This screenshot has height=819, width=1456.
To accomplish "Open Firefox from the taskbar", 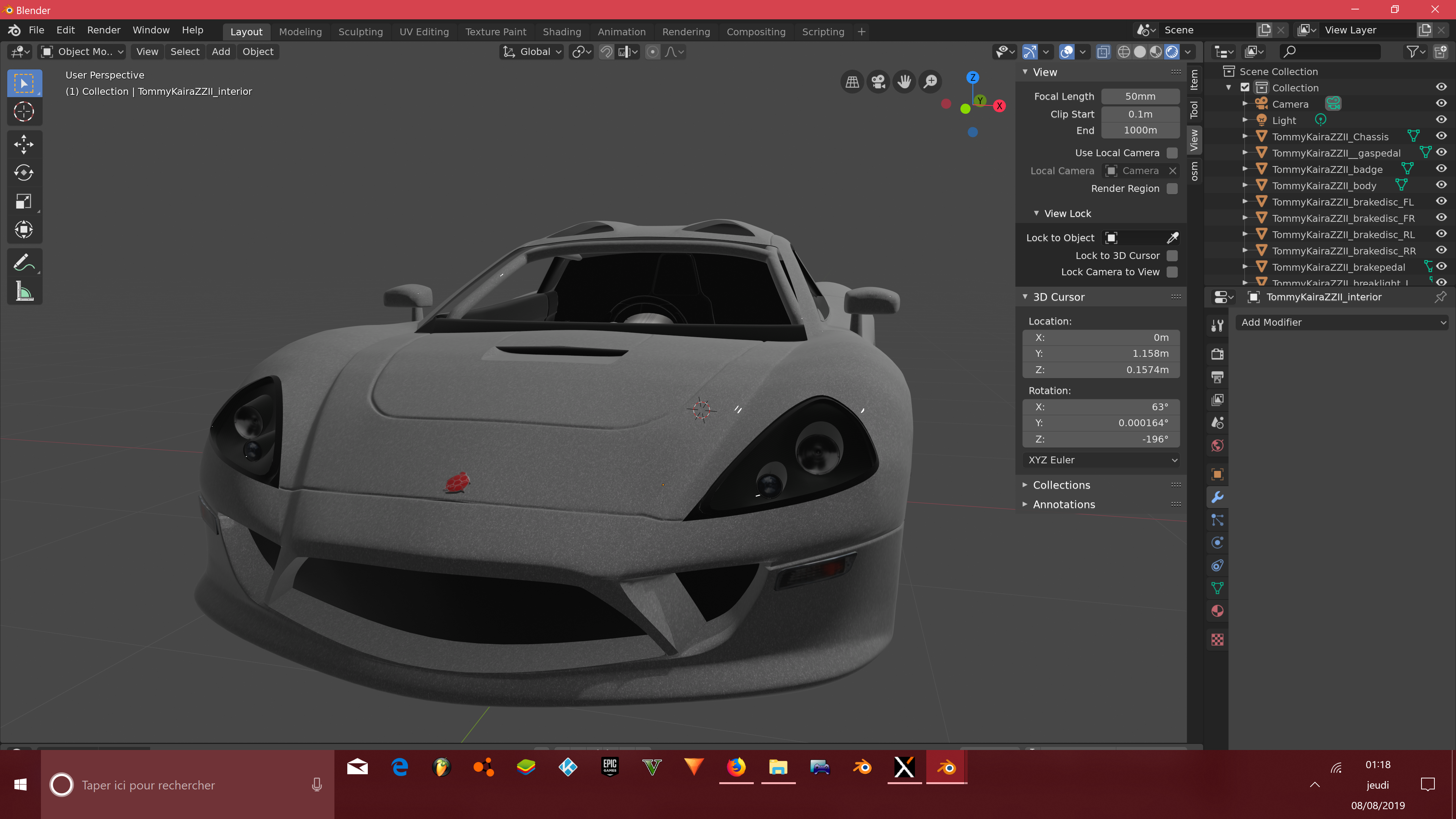I will (736, 767).
